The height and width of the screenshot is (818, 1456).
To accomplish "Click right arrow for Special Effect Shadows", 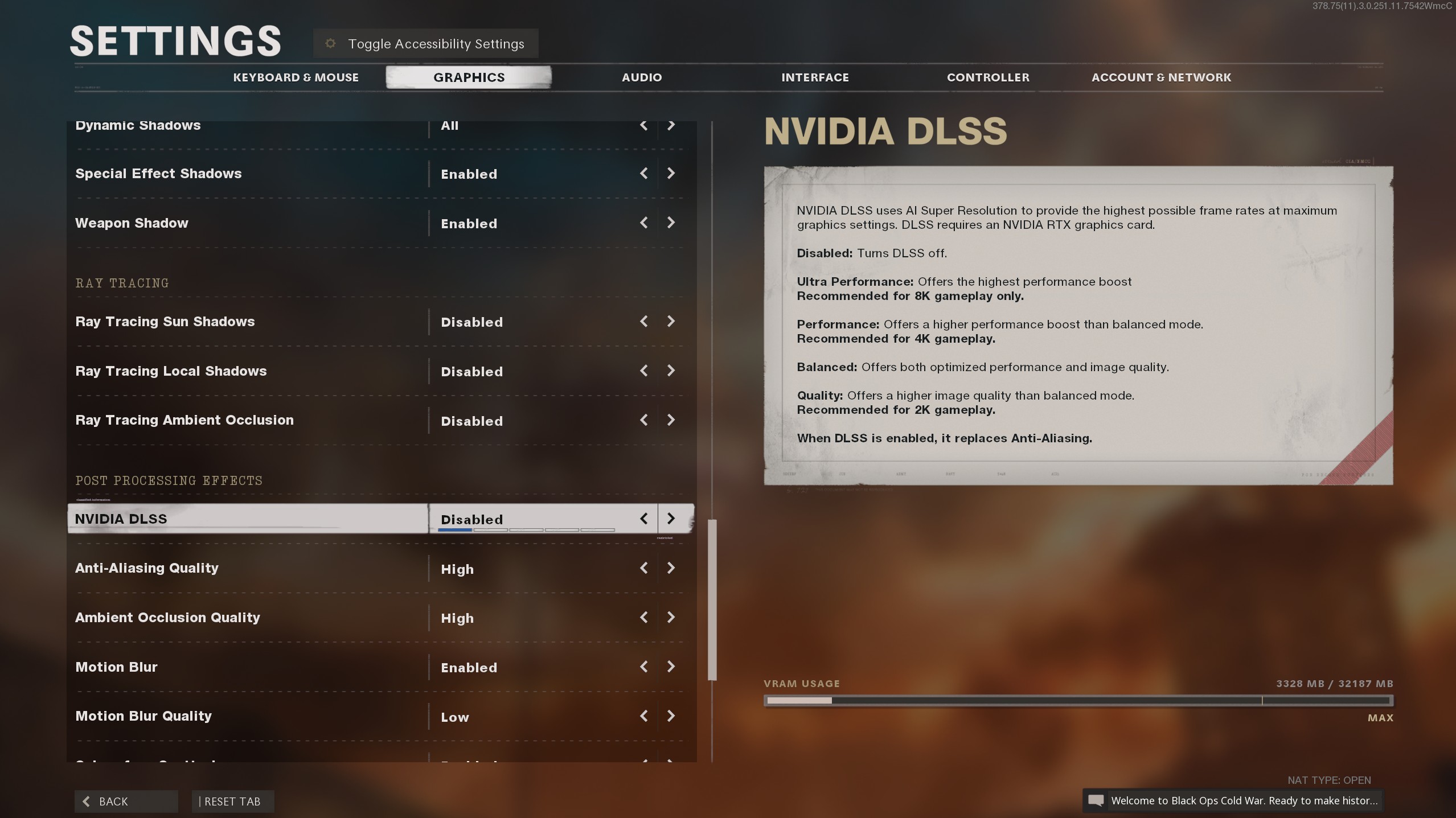I will [x=671, y=173].
